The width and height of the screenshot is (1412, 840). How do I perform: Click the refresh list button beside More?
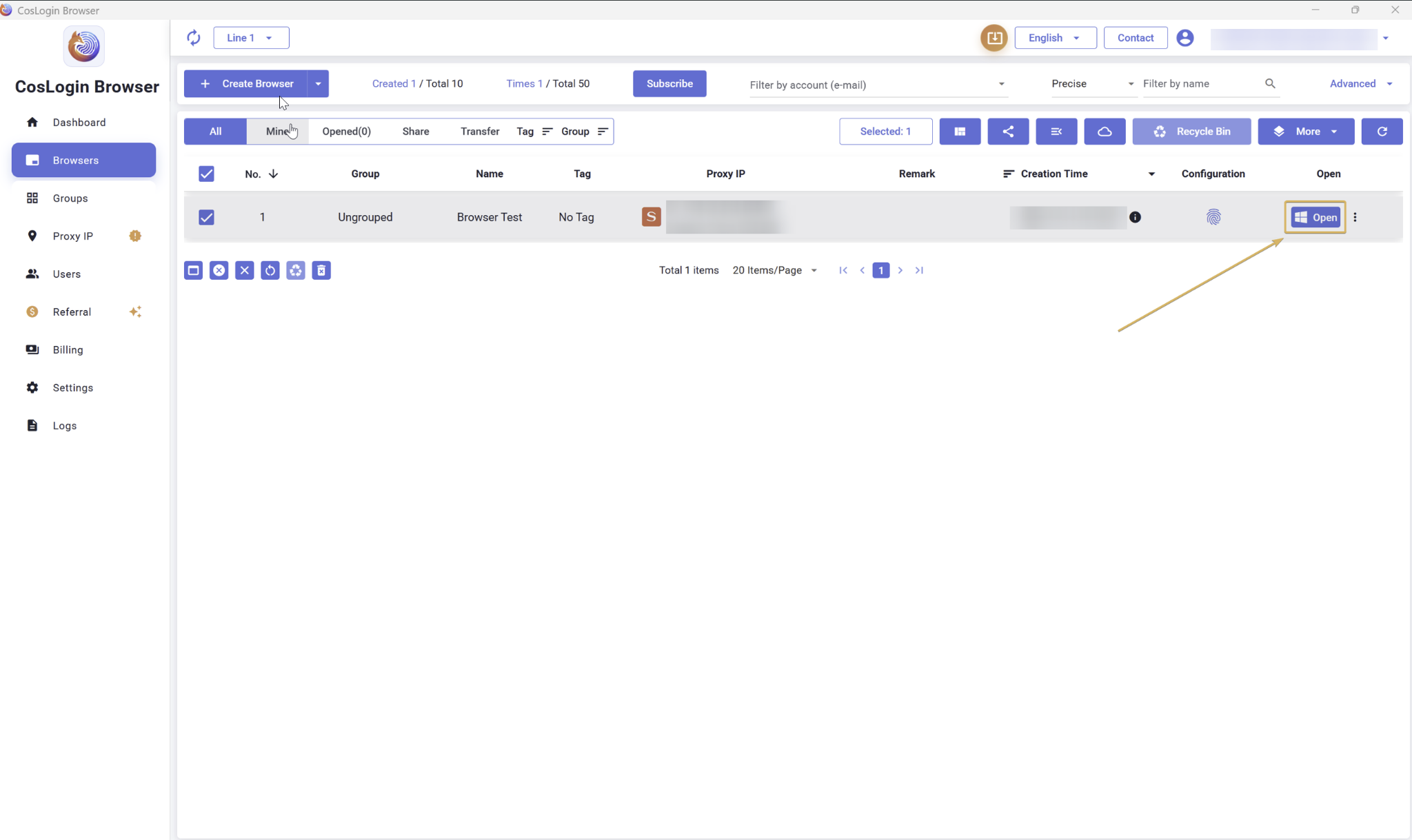(1382, 132)
